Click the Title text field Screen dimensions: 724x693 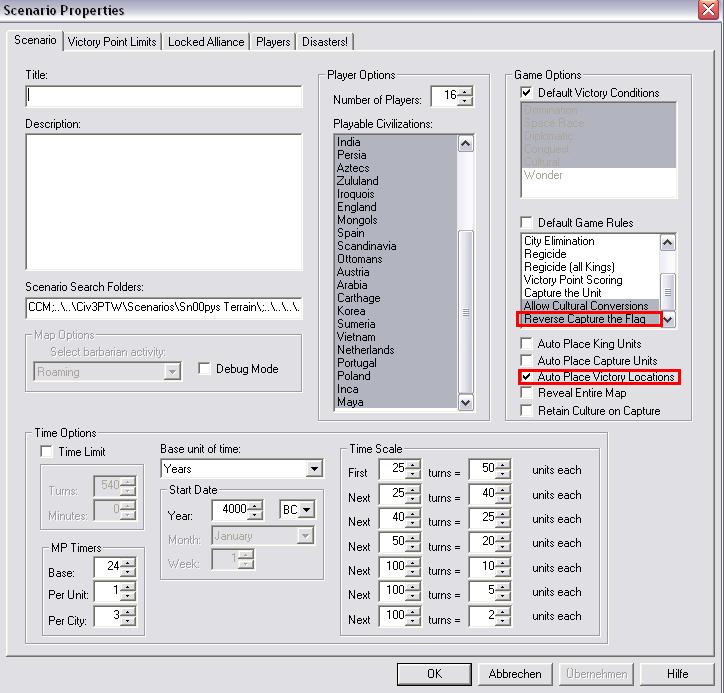164,97
